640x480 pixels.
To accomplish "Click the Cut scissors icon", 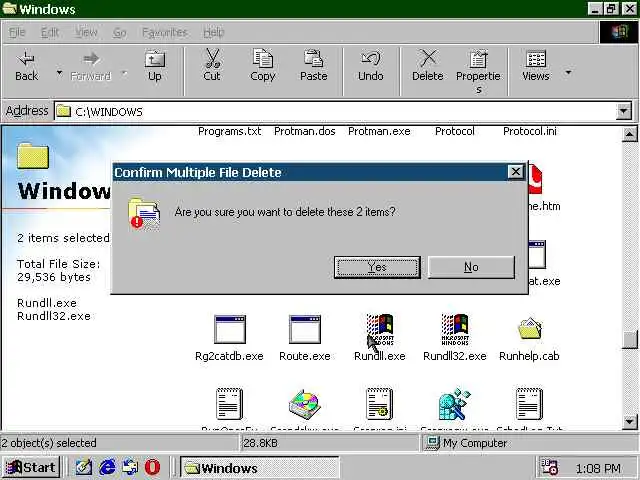I will [x=212, y=59].
